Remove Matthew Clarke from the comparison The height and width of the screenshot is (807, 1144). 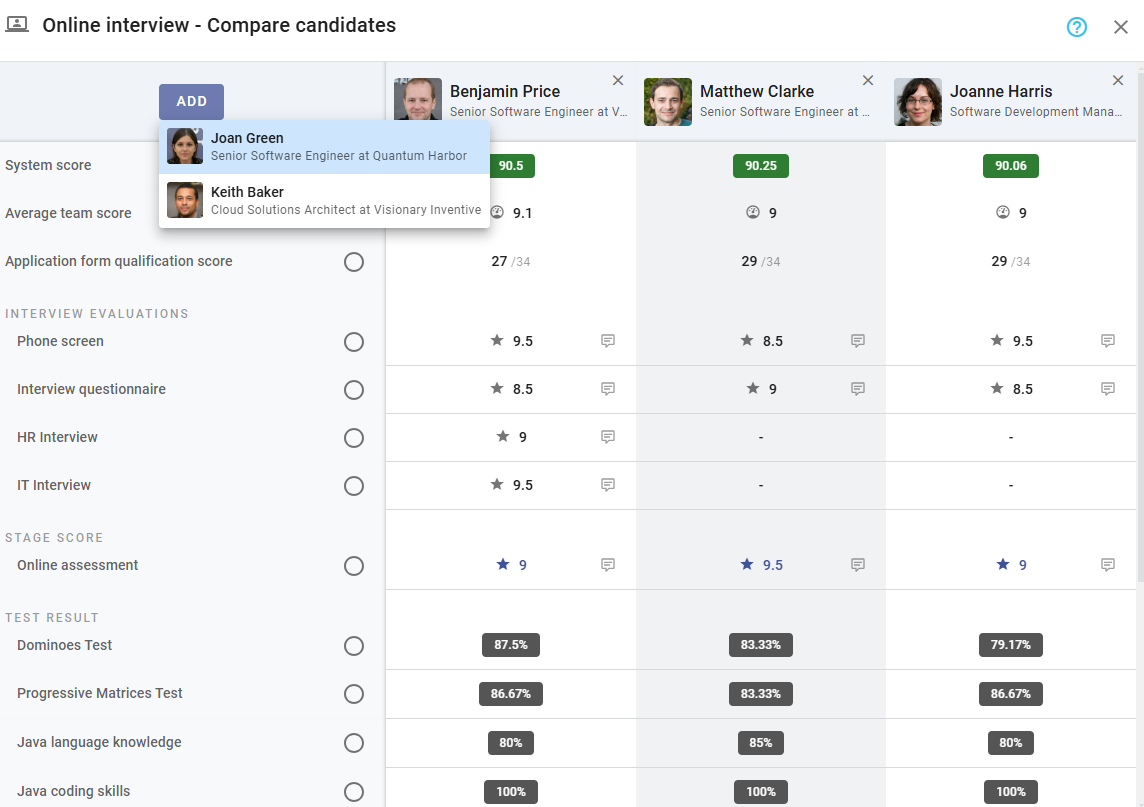click(x=867, y=80)
